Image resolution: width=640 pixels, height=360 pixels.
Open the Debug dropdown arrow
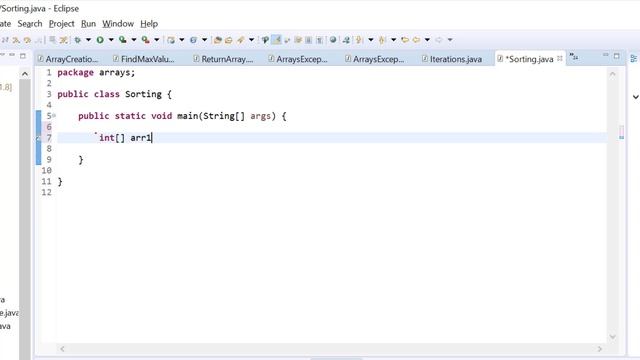(88, 40)
